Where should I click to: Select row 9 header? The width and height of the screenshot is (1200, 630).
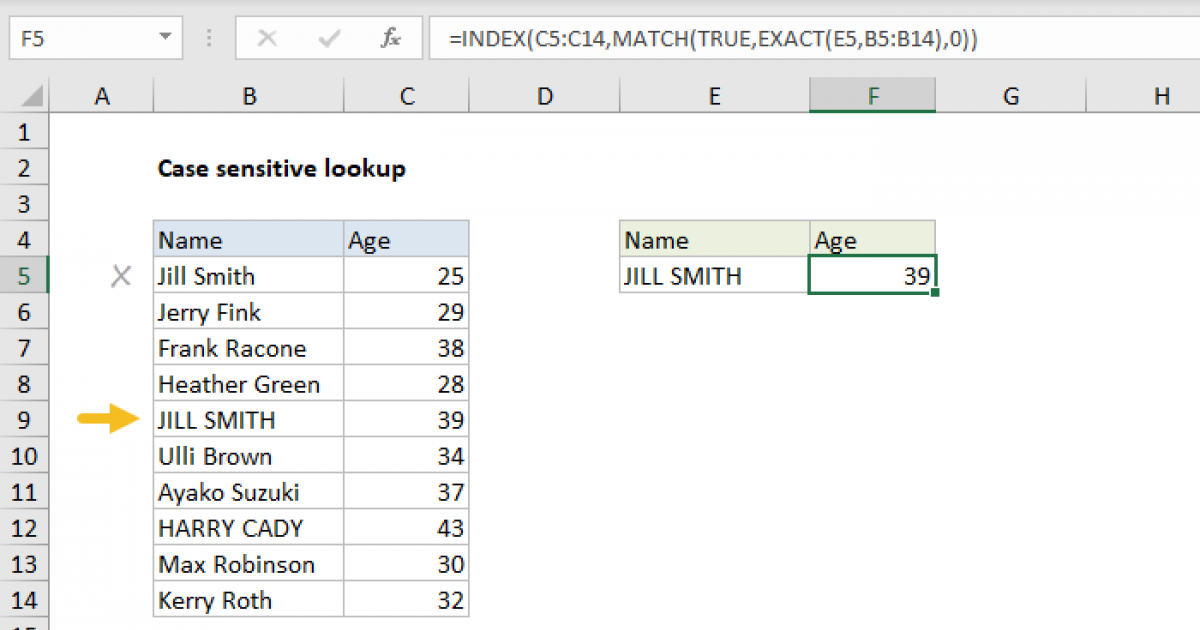click(25, 420)
